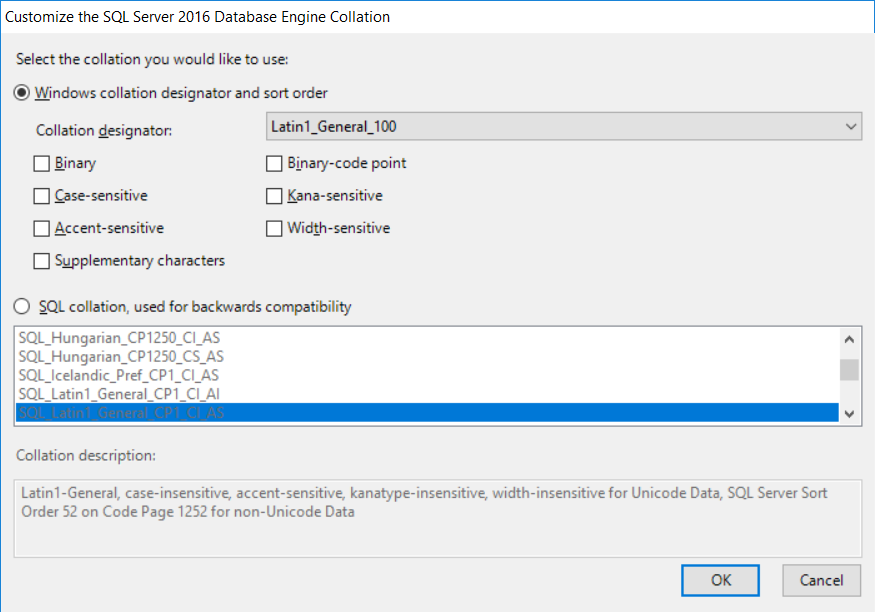Click the collation list scroll down arrow
The height and width of the screenshot is (612, 876).
(x=850, y=414)
